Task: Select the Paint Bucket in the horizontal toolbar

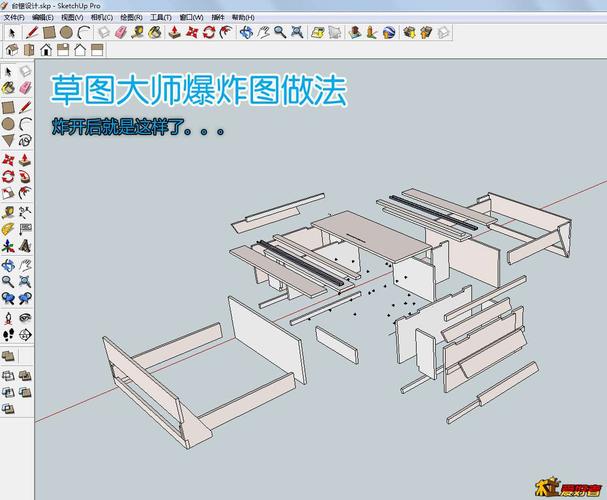Action: click(154, 33)
